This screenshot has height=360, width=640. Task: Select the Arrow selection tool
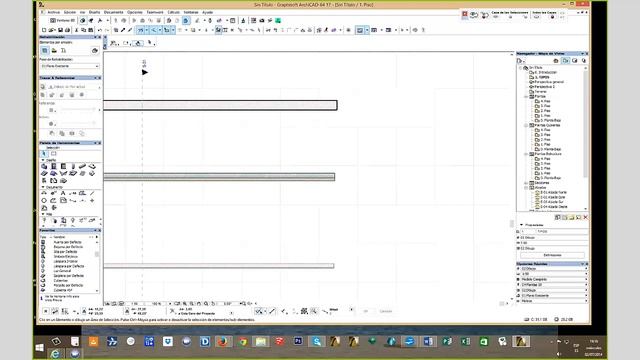click(x=44, y=154)
